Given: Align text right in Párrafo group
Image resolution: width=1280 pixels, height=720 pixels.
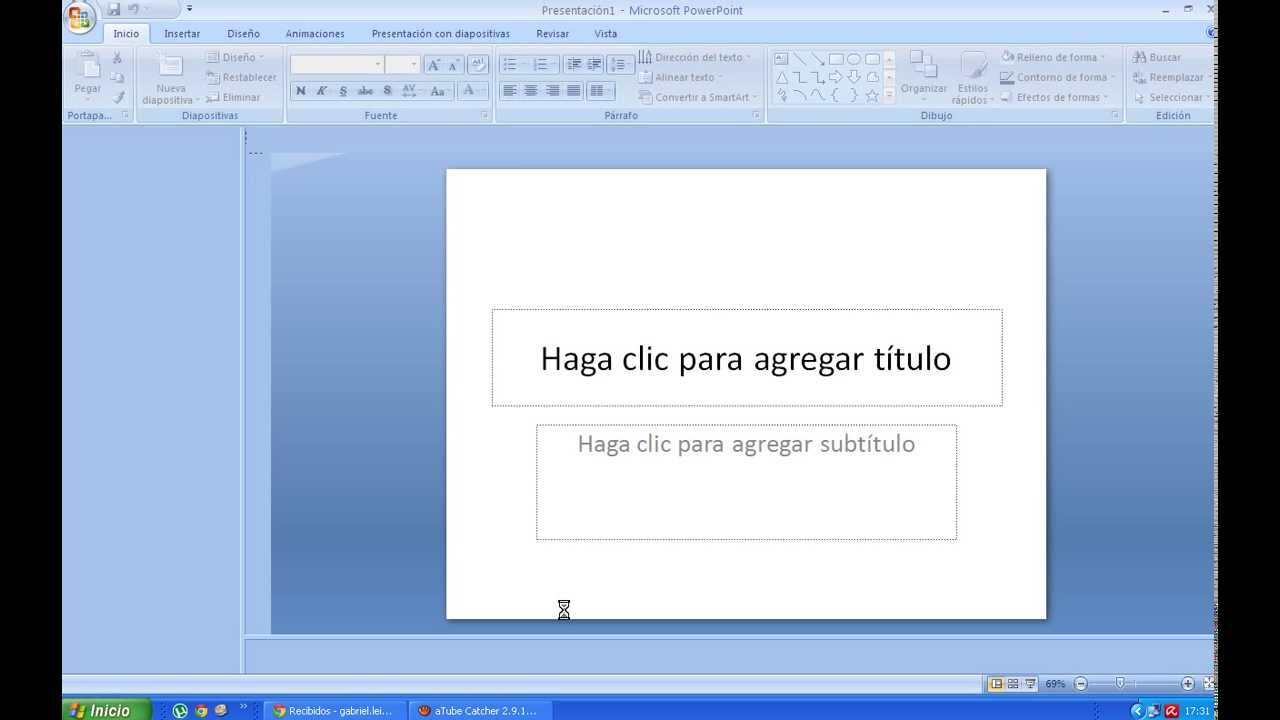Looking at the screenshot, I should tap(552, 91).
